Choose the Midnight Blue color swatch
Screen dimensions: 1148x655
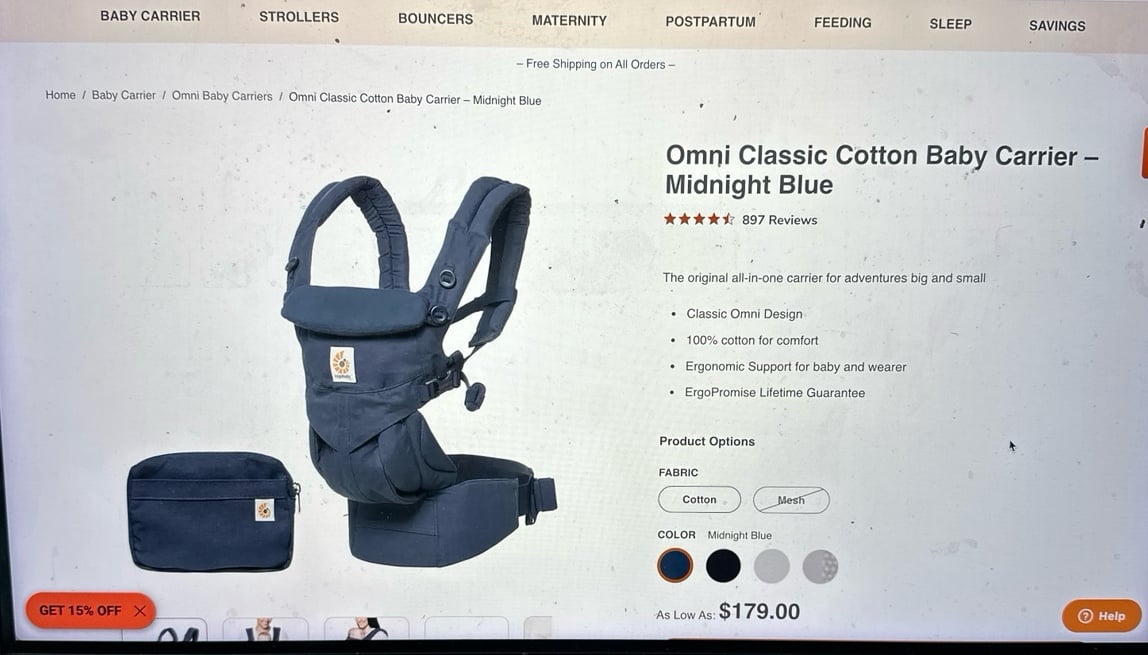pyautogui.click(x=674, y=566)
